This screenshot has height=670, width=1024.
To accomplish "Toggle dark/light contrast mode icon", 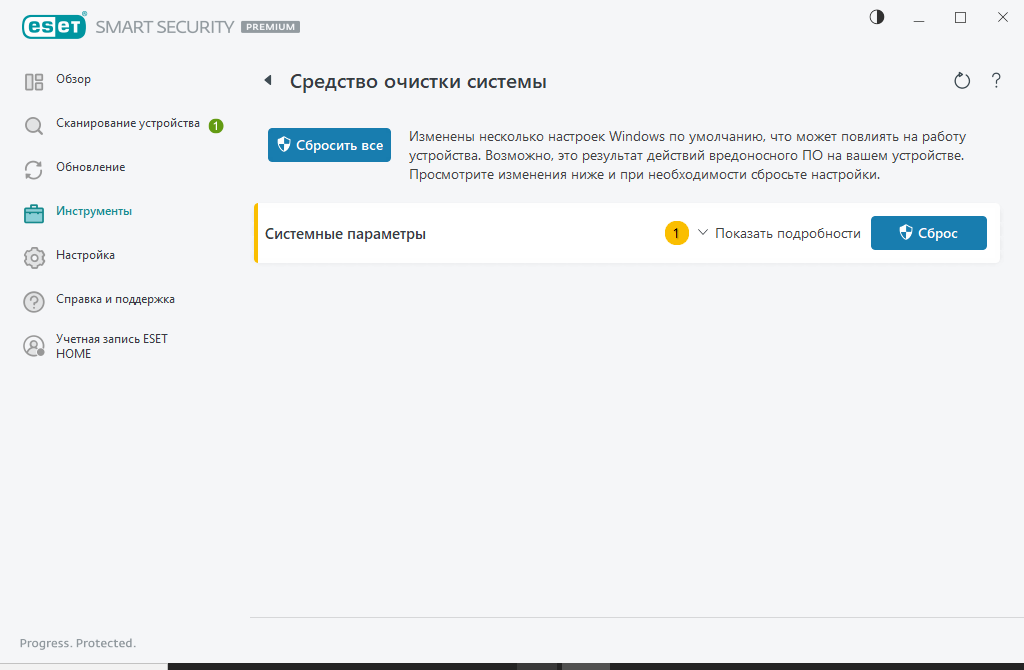I will pyautogui.click(x=876, y=18).
